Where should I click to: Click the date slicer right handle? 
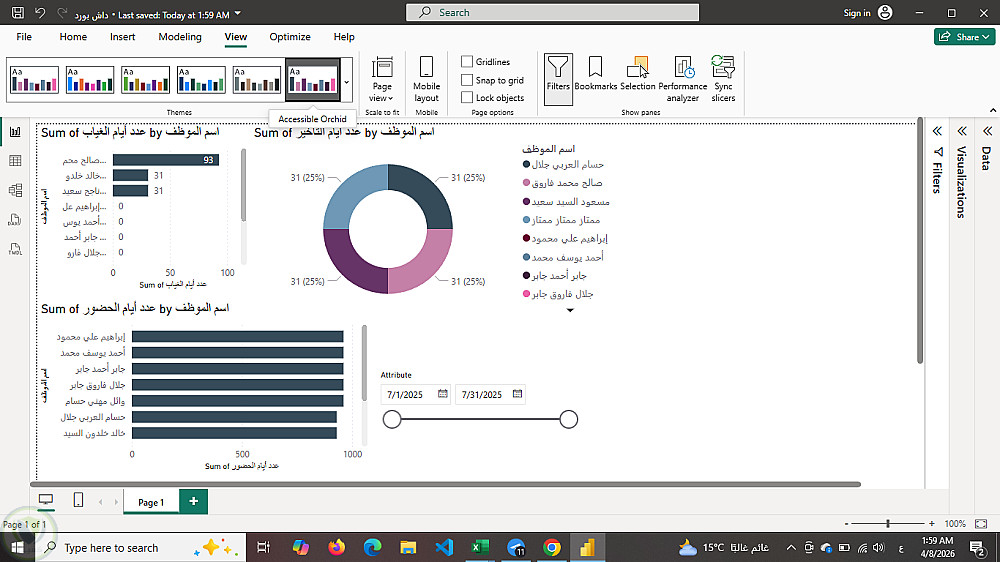pyautogui.click(x=569, y=419)
